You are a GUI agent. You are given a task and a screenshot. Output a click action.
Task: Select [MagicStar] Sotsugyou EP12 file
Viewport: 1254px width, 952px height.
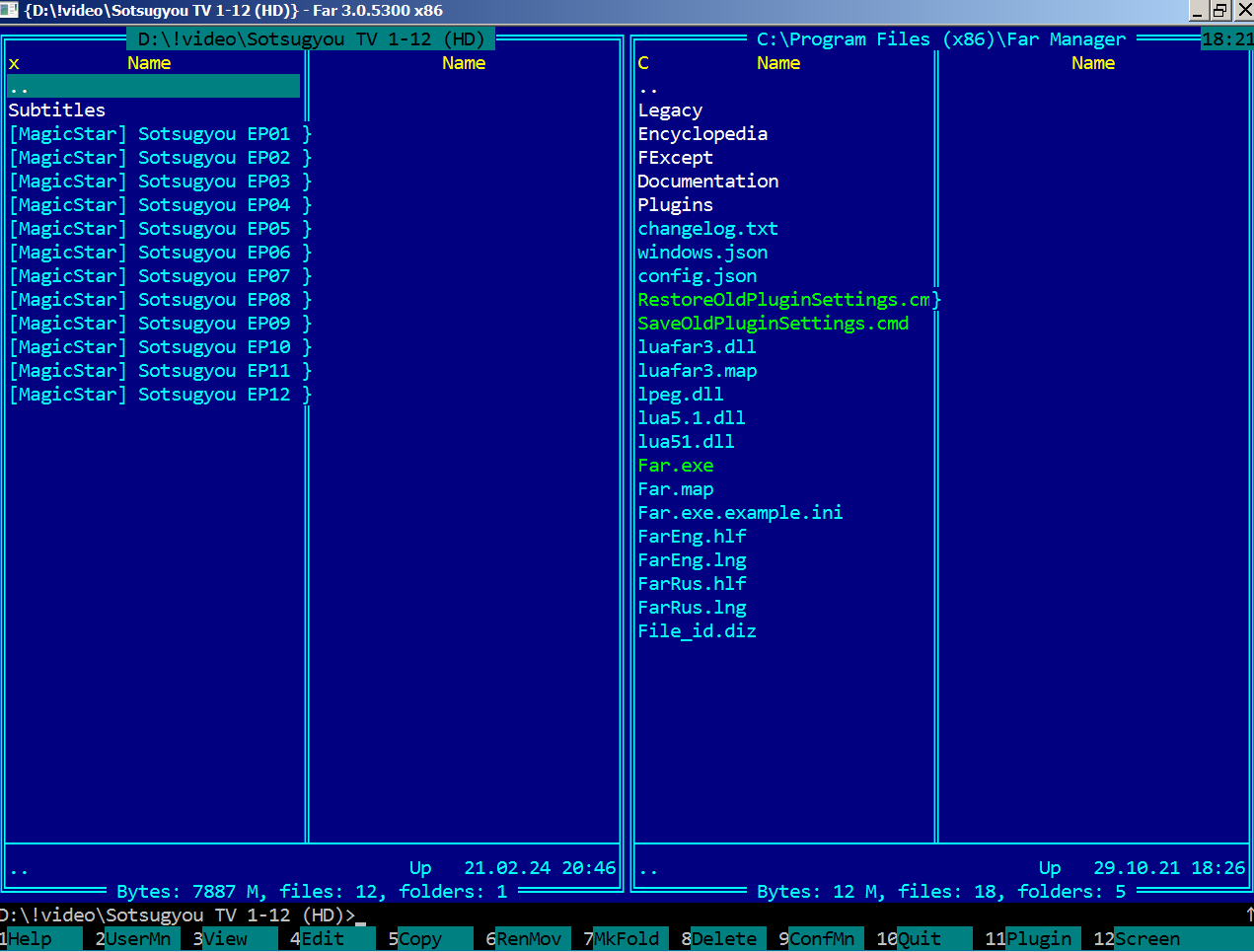coord(154,395)
